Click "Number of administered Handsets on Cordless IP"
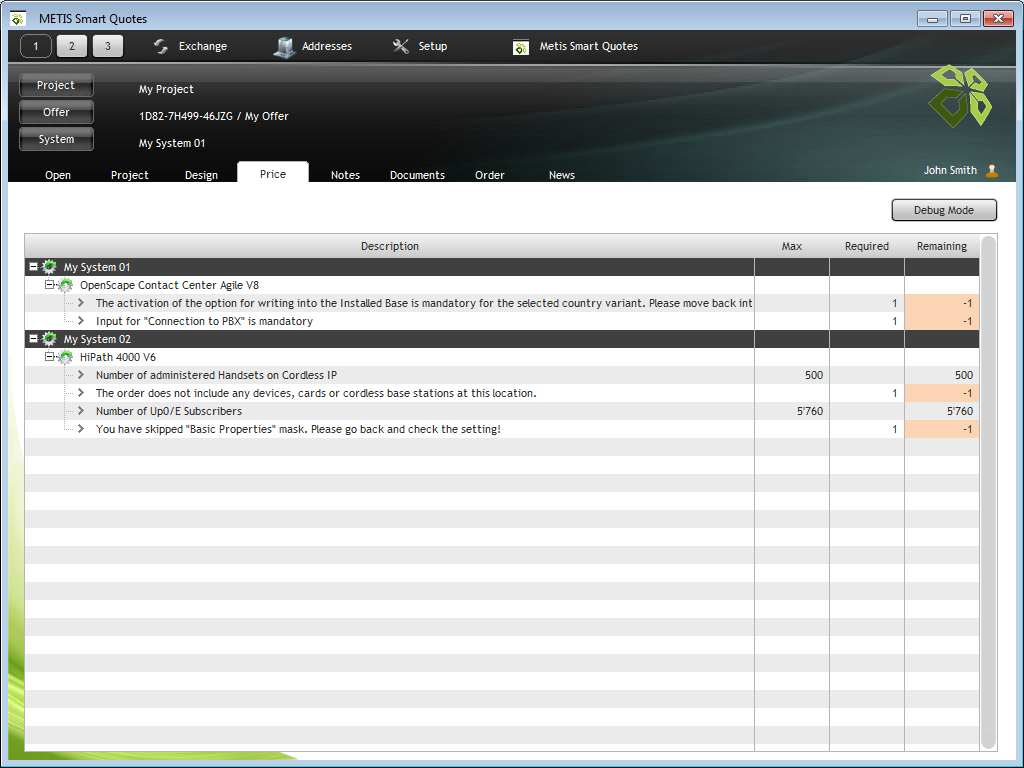 click(x=216, y=375)
